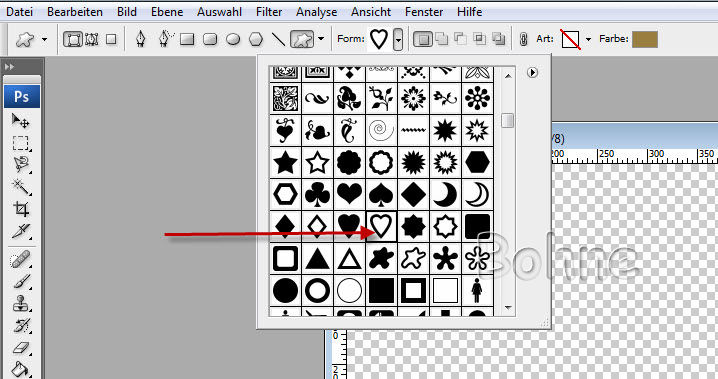718x379 pixels.
Task: Open the Ebene menu
Action: click(167, 12)
